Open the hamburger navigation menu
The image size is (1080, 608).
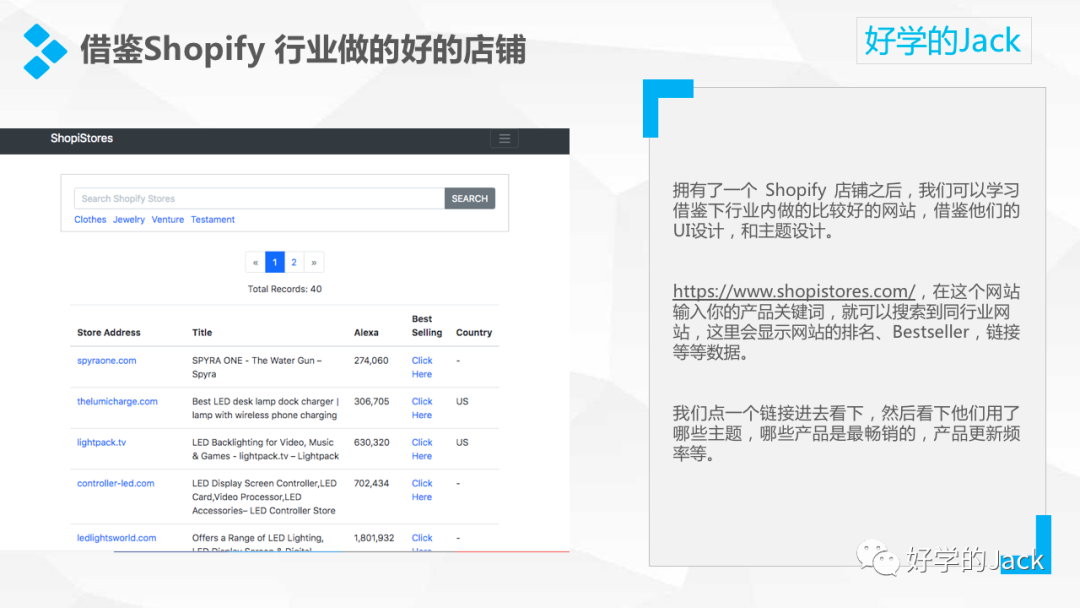[x=504, y=138]
